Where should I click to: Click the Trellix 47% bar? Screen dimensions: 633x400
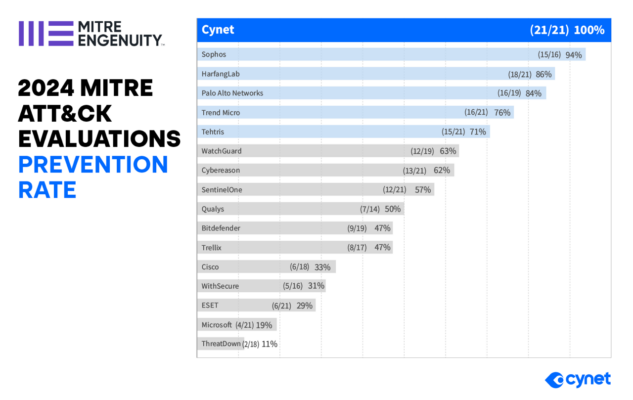(295, 247)
